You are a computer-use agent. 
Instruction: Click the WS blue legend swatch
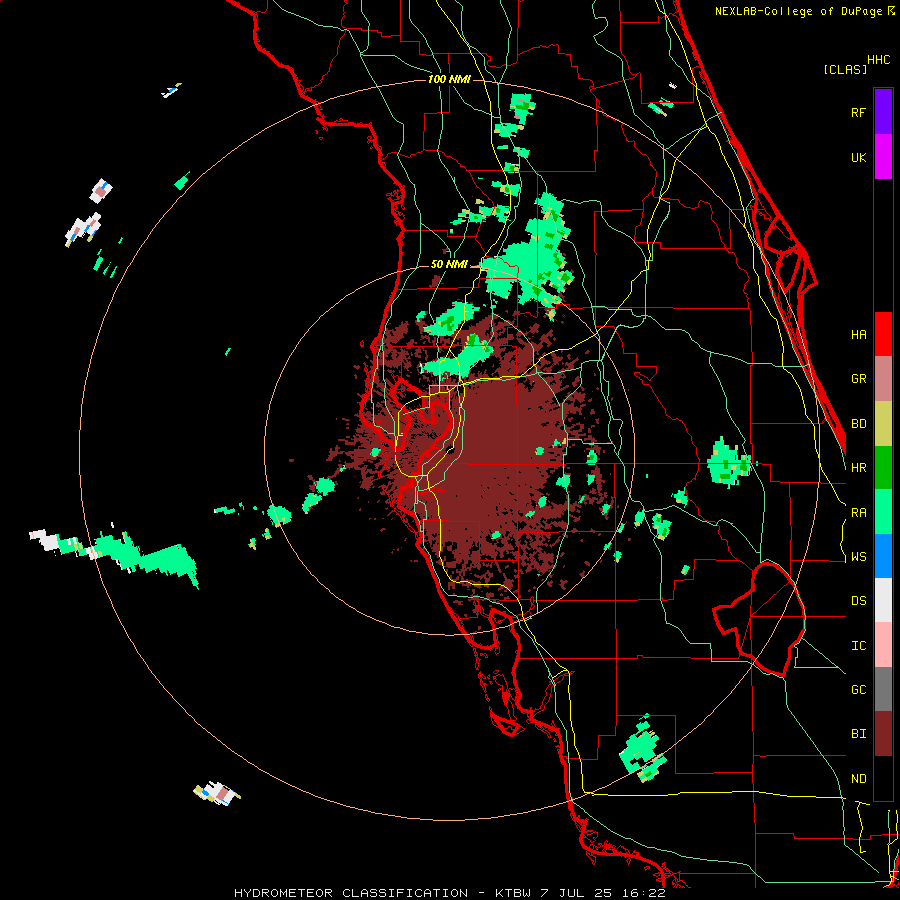(883, 556)
